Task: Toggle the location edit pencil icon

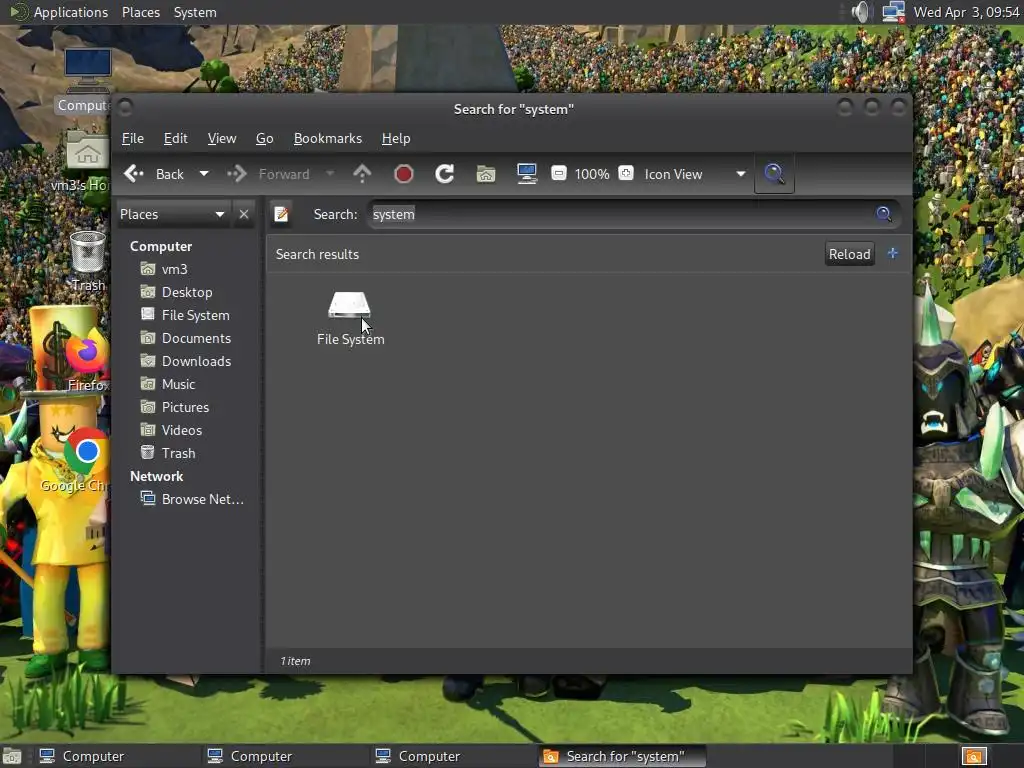Action: pyautogui.click(x=281, y=214)
